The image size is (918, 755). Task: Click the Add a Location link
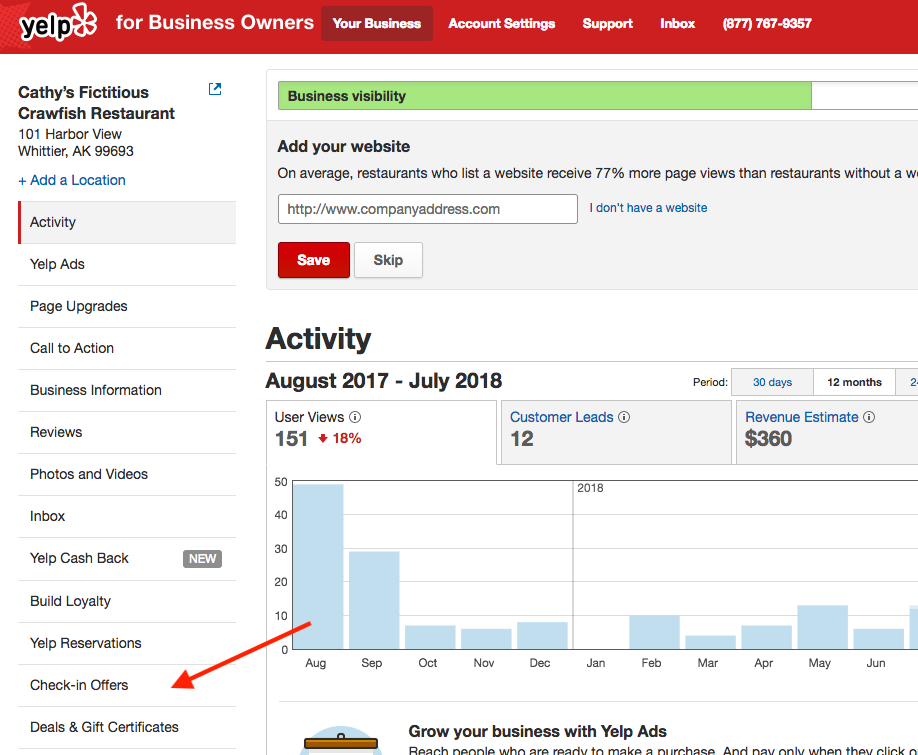point(72,180)
